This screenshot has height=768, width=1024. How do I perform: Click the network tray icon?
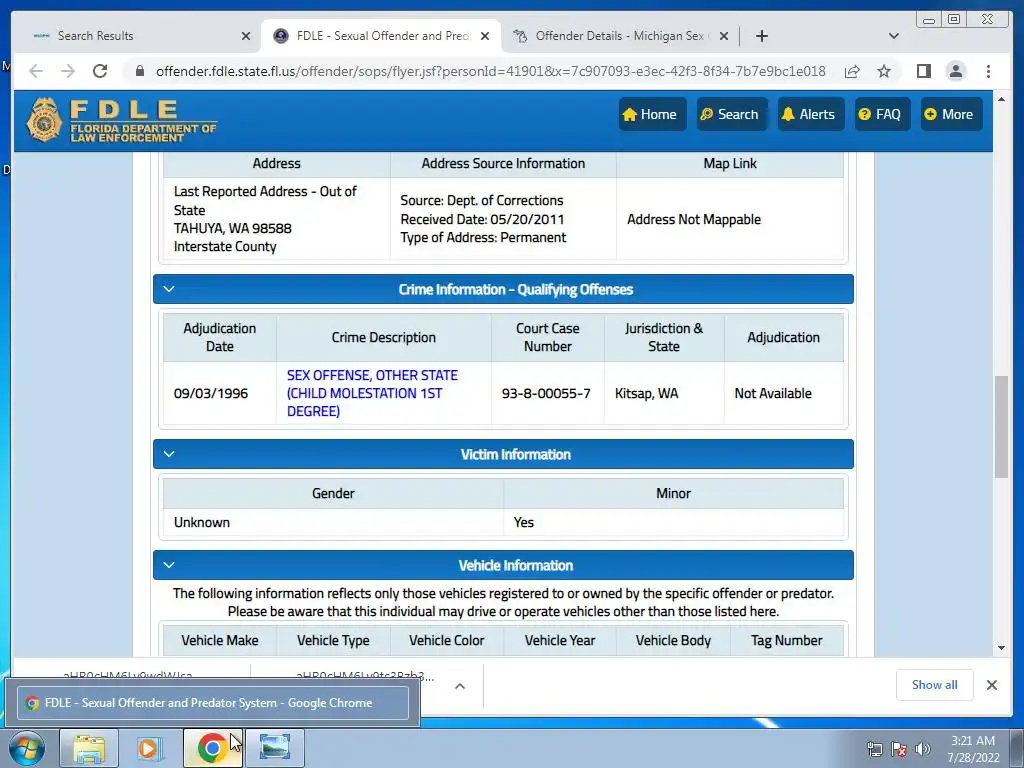874,750
